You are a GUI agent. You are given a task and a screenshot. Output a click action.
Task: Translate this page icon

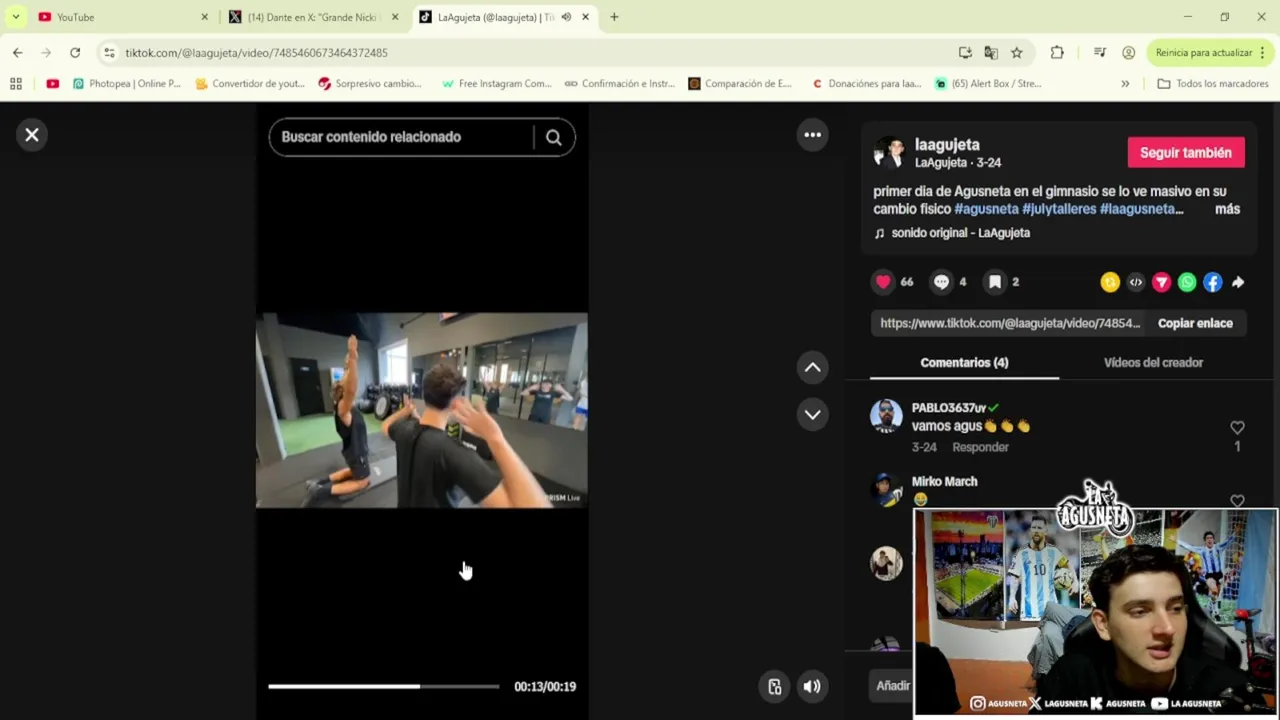[x=991, y=53]
